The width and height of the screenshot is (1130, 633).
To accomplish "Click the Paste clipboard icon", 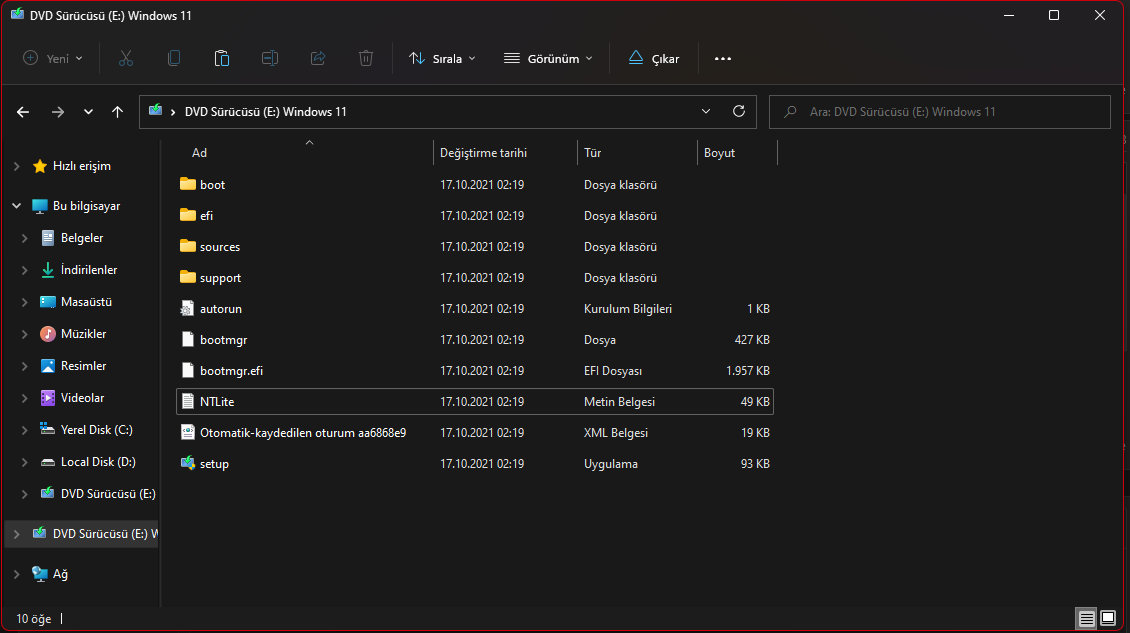I will 222,58.
